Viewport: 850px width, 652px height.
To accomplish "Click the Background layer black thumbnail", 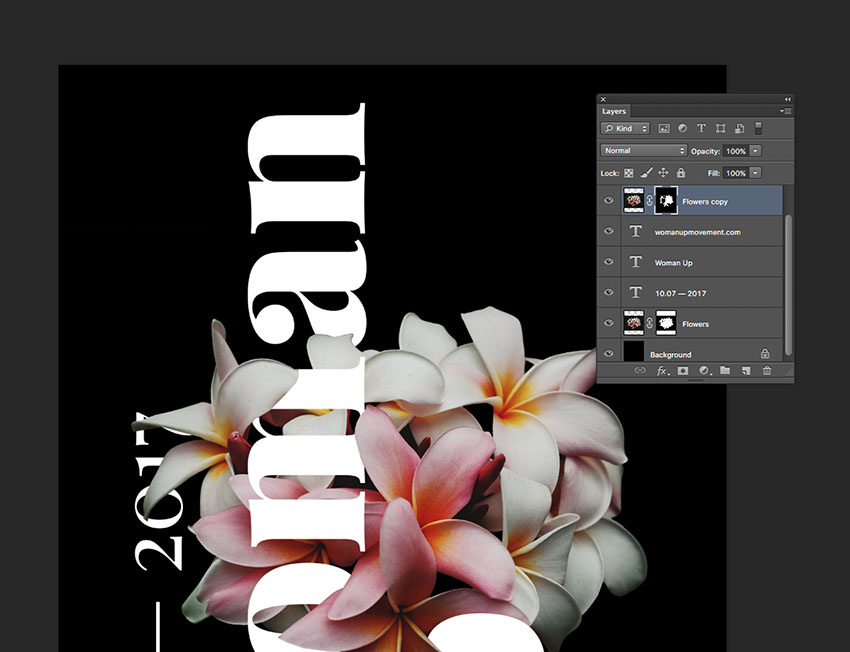I will [x=634, y=352].
